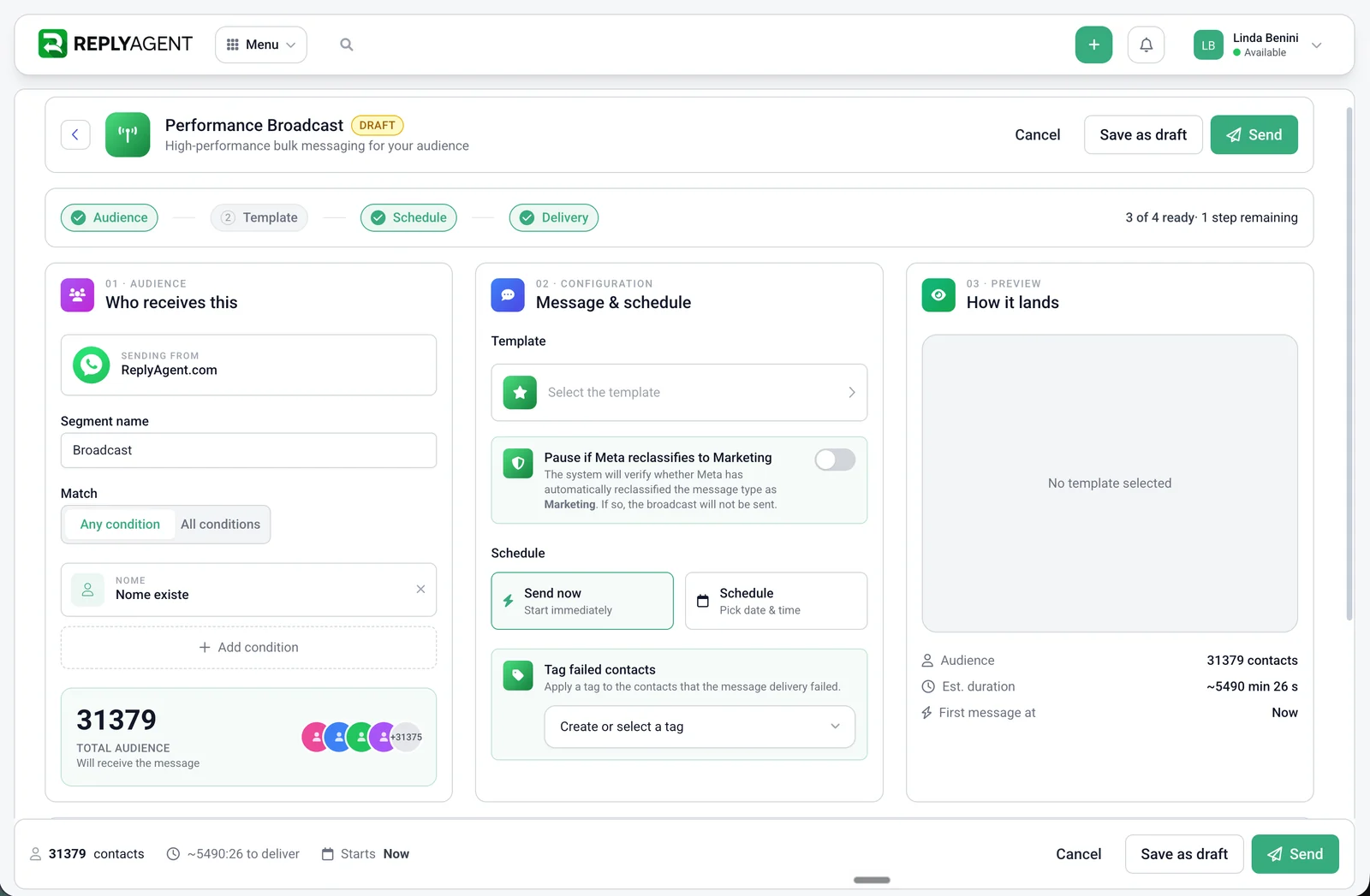Click the person icon beside Audience summary

(927, 661)
